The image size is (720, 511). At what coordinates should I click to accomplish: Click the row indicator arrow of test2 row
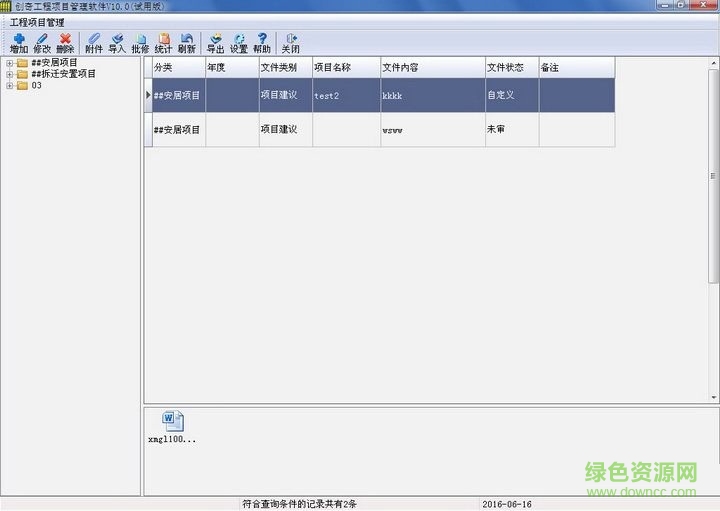coord(148,95)
